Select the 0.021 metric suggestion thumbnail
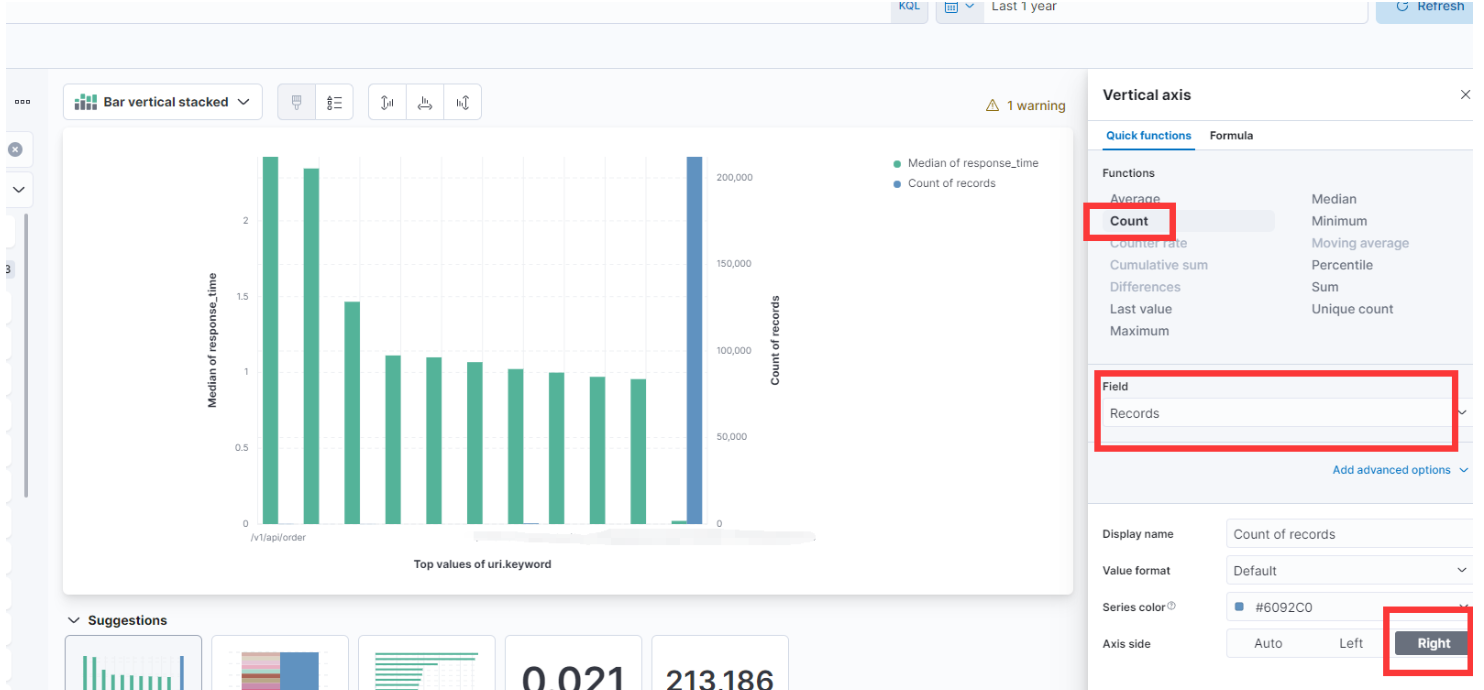Image resolution: width=1484 pixels, height=690 pixels. 573,663
